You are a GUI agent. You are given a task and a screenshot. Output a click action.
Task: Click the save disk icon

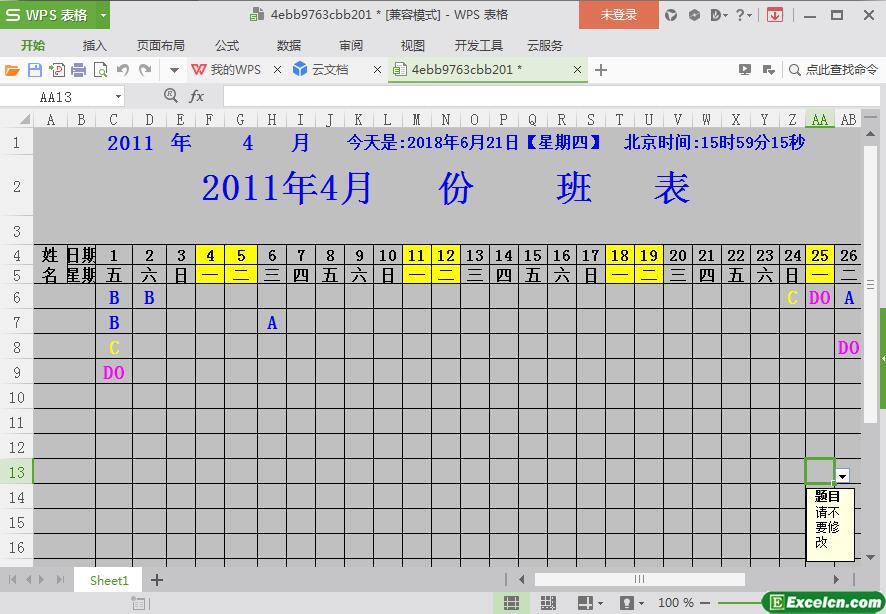[x=34, y=70]
